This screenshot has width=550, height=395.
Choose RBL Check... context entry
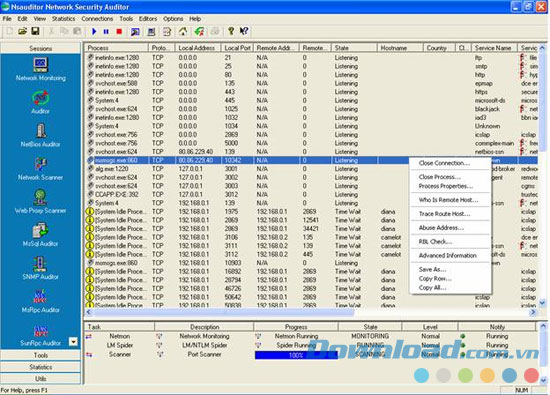click(x=450, y=241)
